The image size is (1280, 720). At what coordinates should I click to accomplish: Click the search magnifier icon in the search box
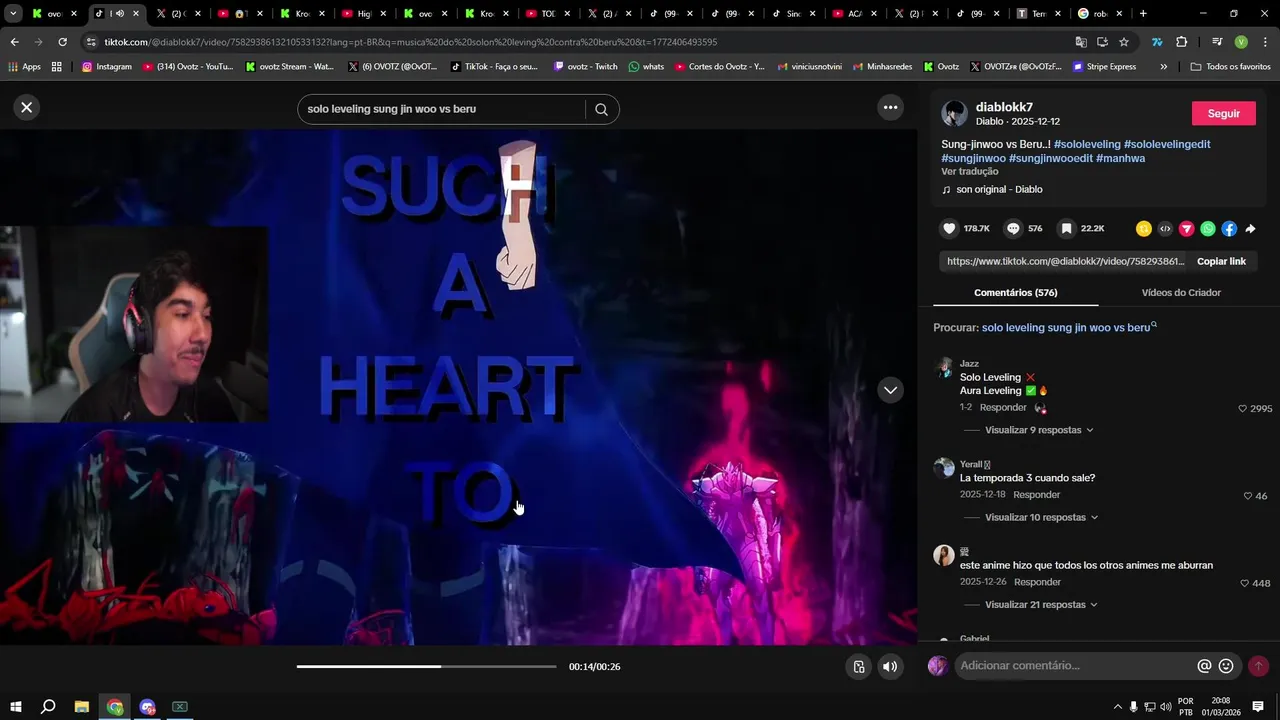point(601,109)
